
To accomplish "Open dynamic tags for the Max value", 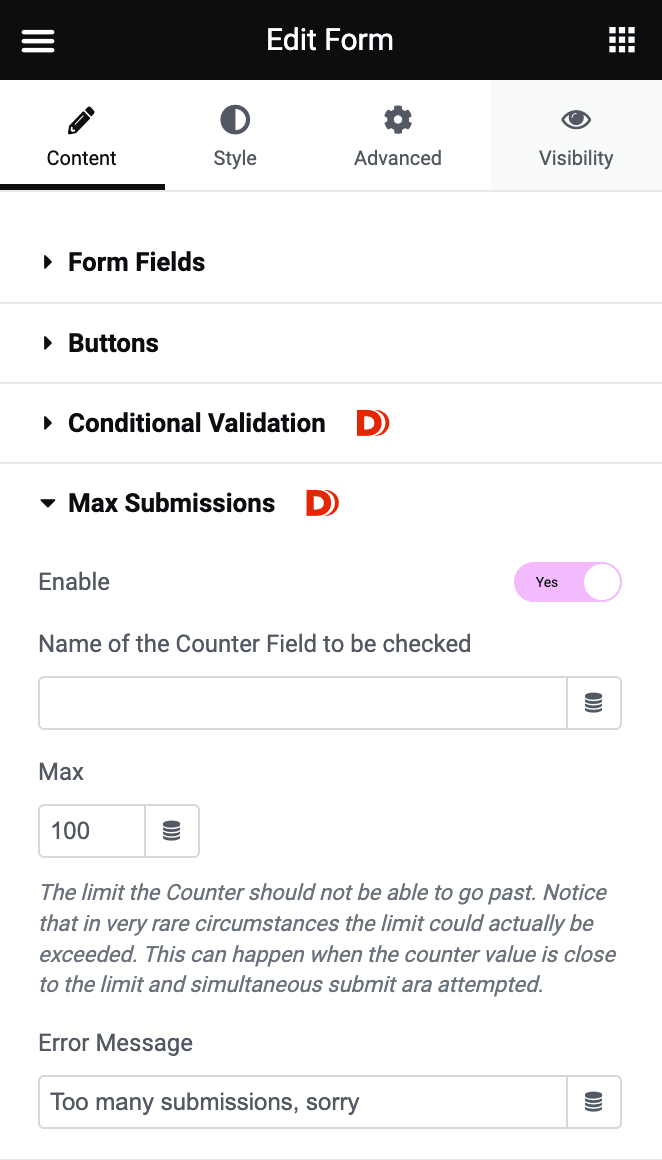I will [x=172, y=831].
